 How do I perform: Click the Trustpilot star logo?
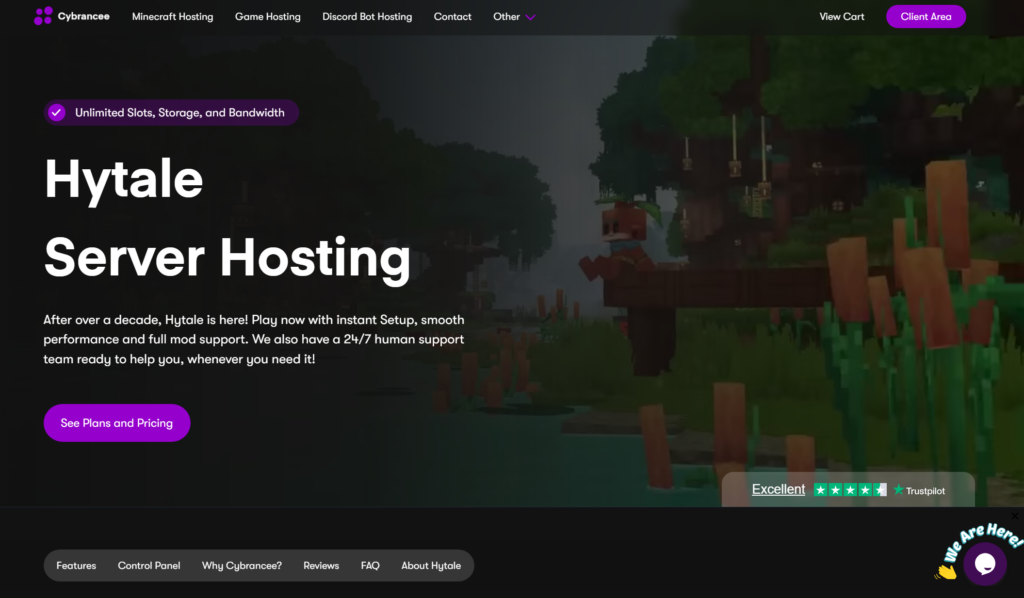coord(898,490)
